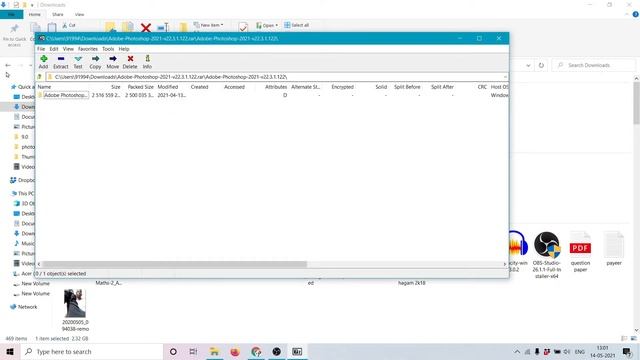Click the Info button in 7-Zip toolbar

[147, 62]
